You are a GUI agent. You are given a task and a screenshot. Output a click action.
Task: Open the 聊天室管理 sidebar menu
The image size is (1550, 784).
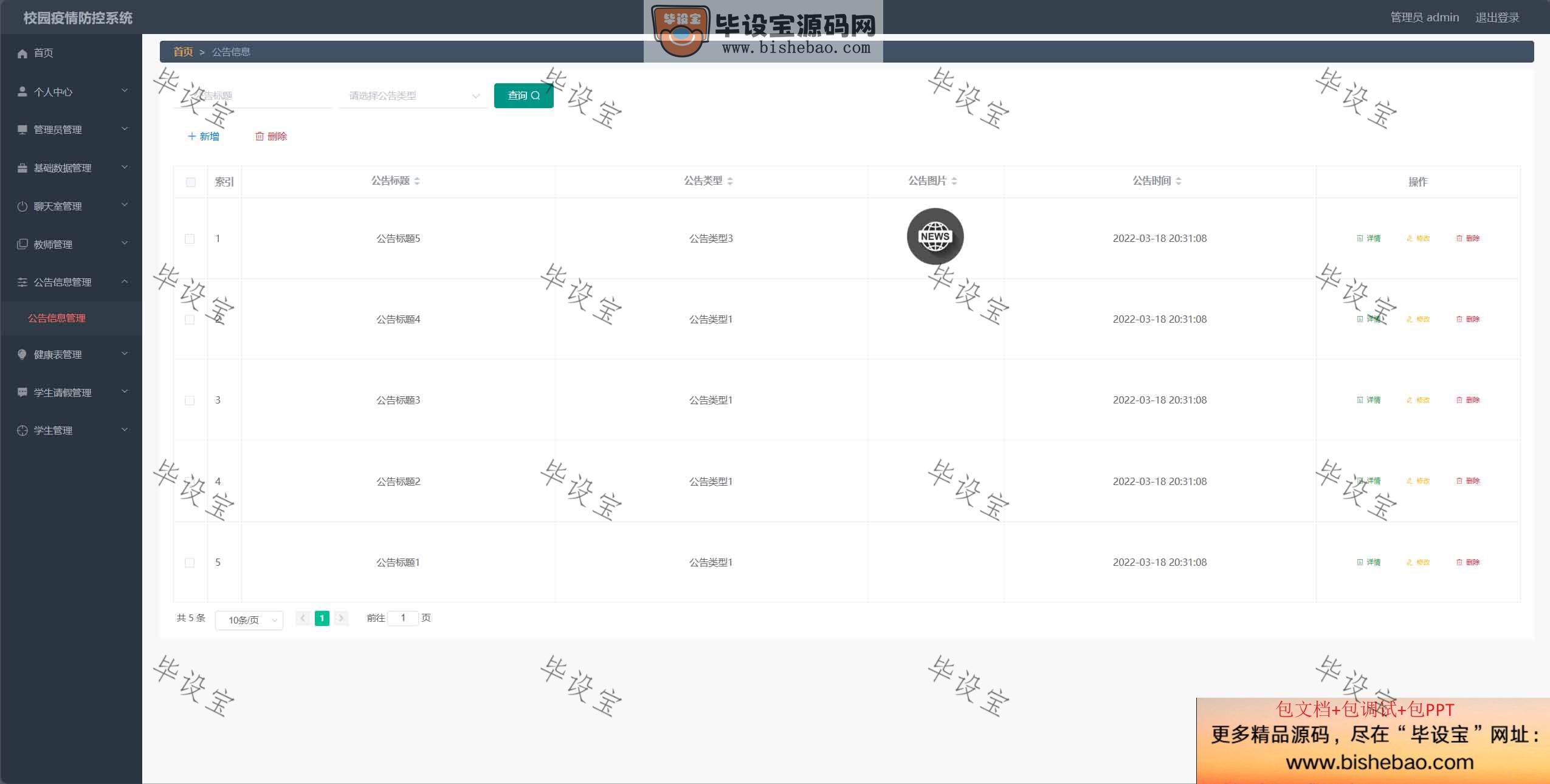[x=71, y=206]
